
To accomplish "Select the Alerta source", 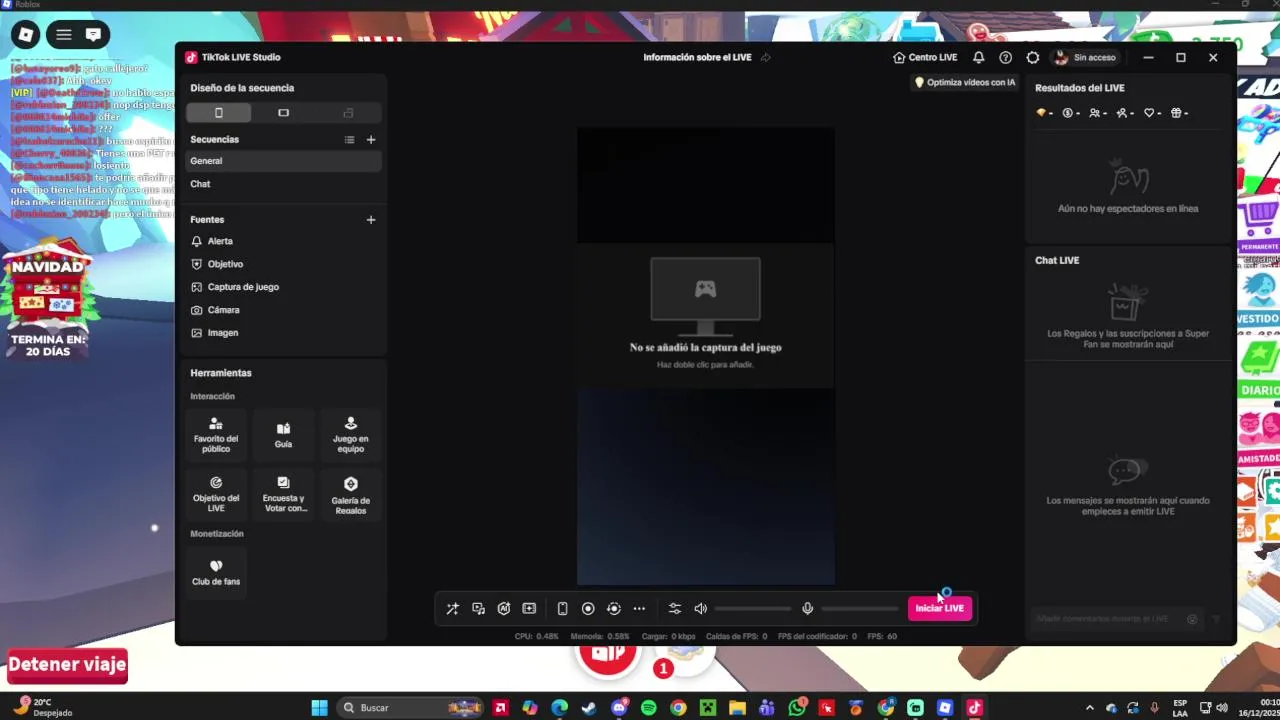I will coord(283,241).
